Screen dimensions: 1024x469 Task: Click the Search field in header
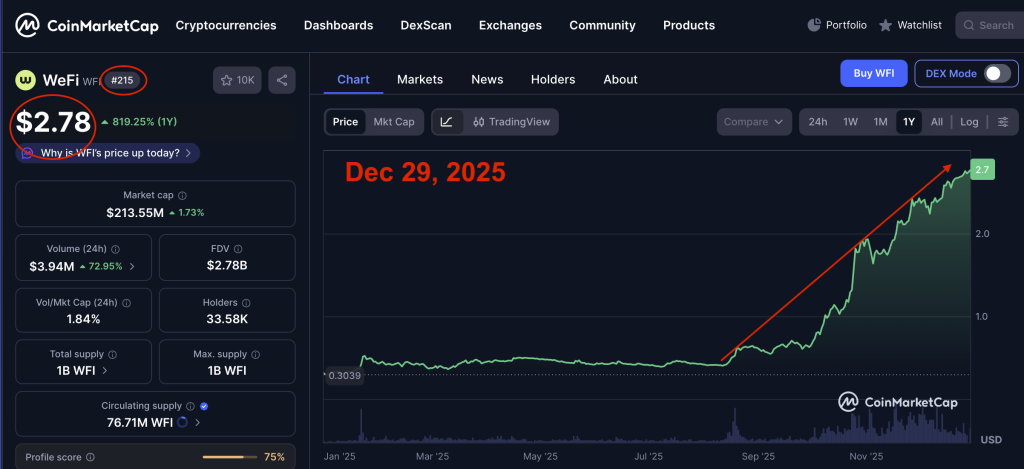[x=988, y=25]
